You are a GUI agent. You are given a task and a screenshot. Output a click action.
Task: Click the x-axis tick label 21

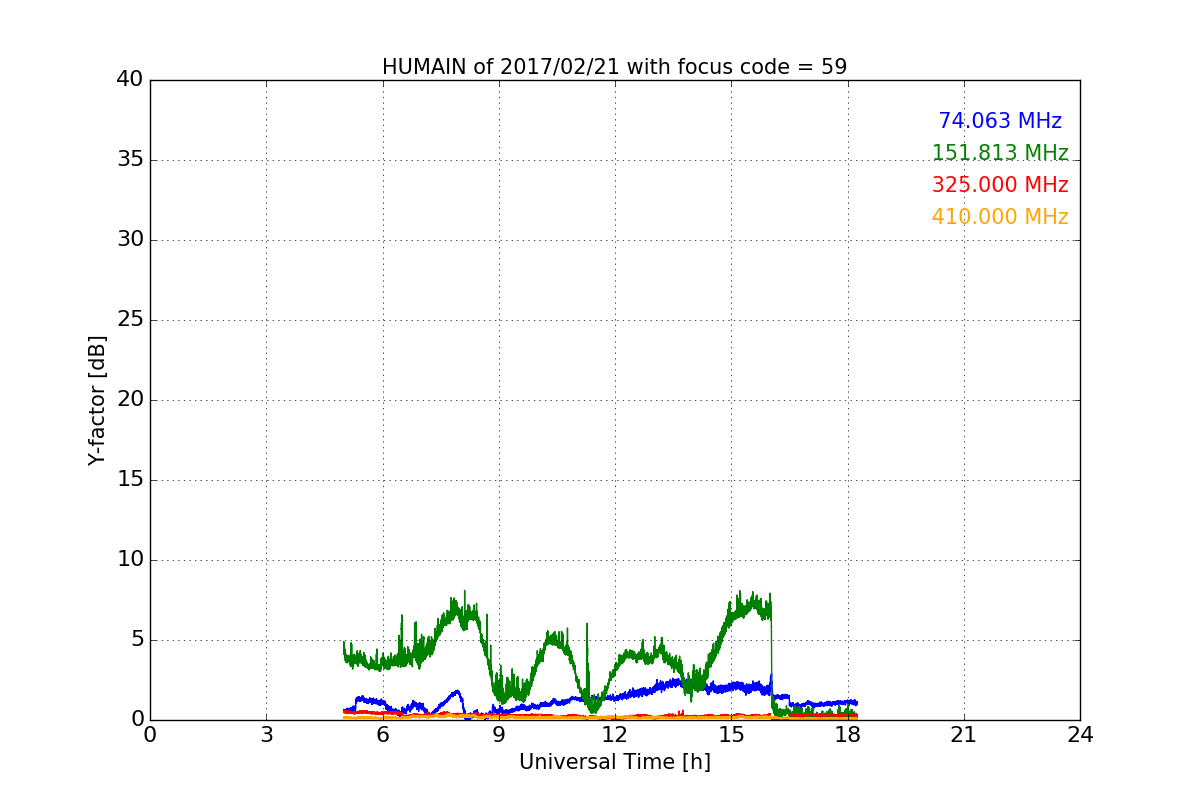(964, 734)
